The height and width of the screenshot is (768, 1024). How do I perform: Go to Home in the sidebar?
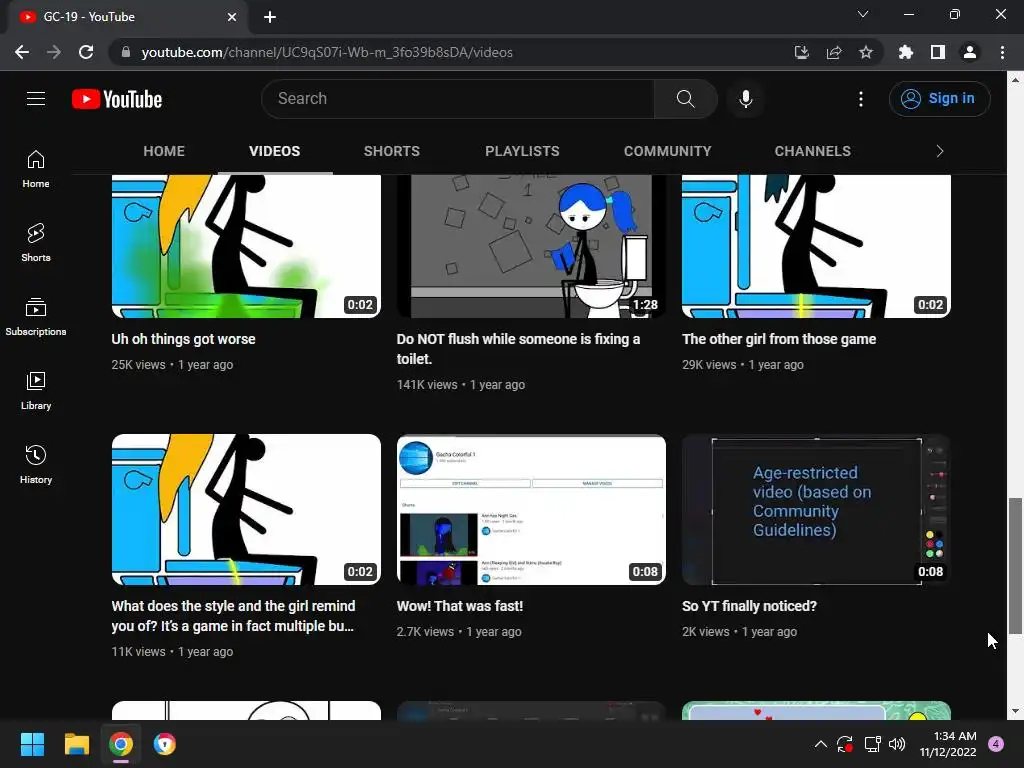[x=36, y=169]
